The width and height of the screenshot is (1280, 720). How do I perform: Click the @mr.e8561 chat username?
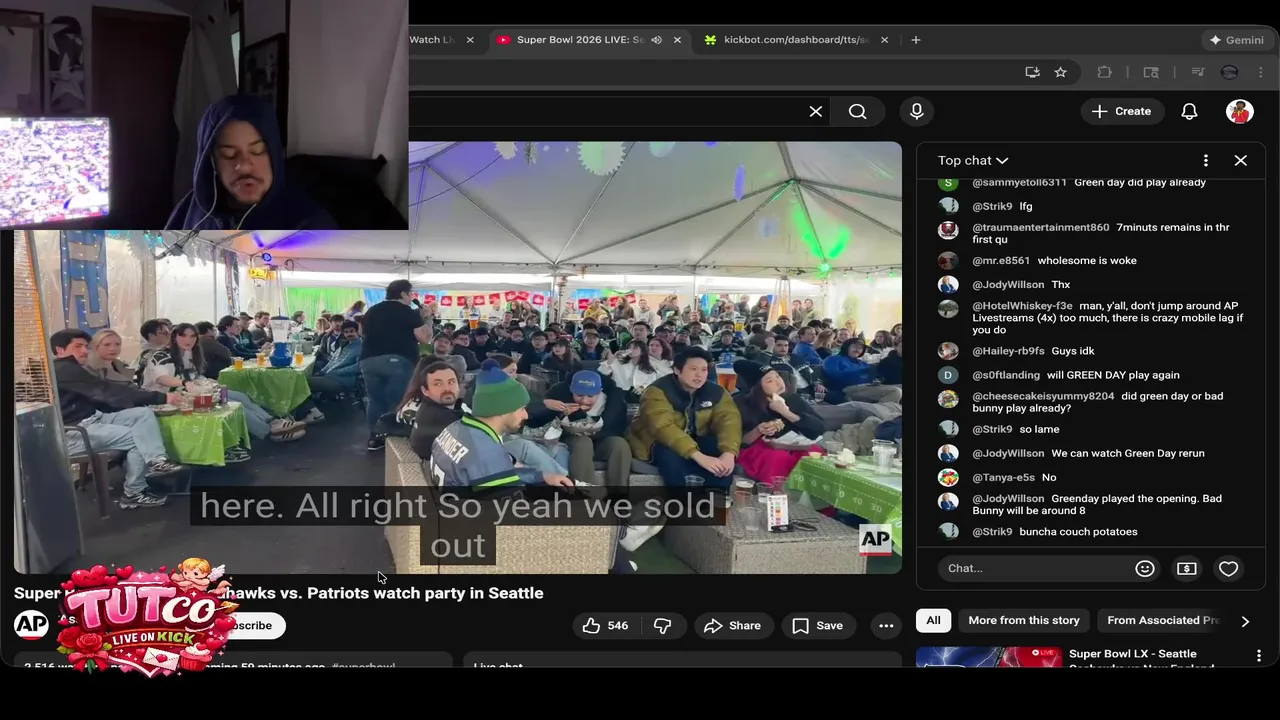tap(1001, 261)
